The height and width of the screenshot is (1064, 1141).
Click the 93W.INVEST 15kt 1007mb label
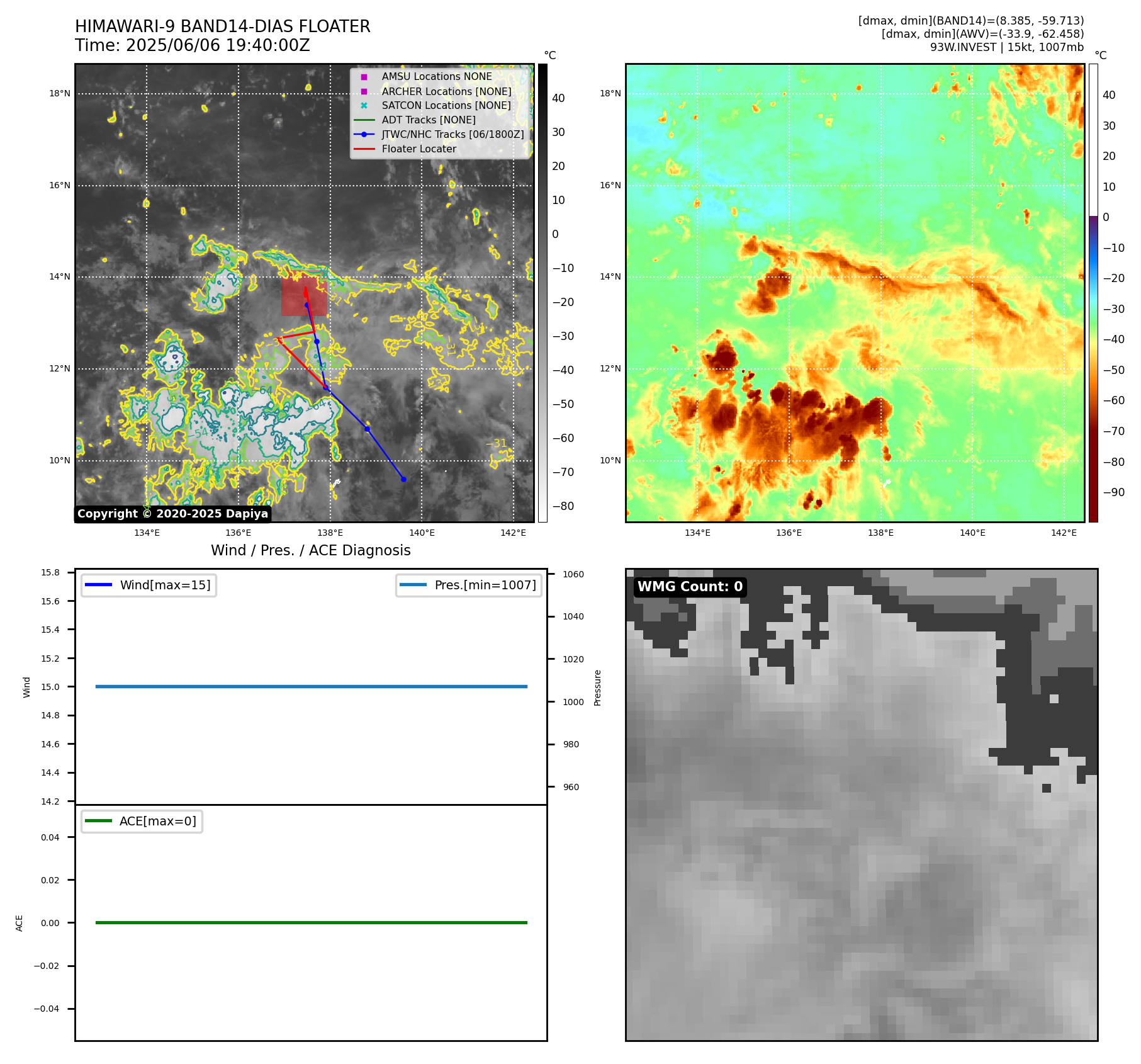(1007, 47)
